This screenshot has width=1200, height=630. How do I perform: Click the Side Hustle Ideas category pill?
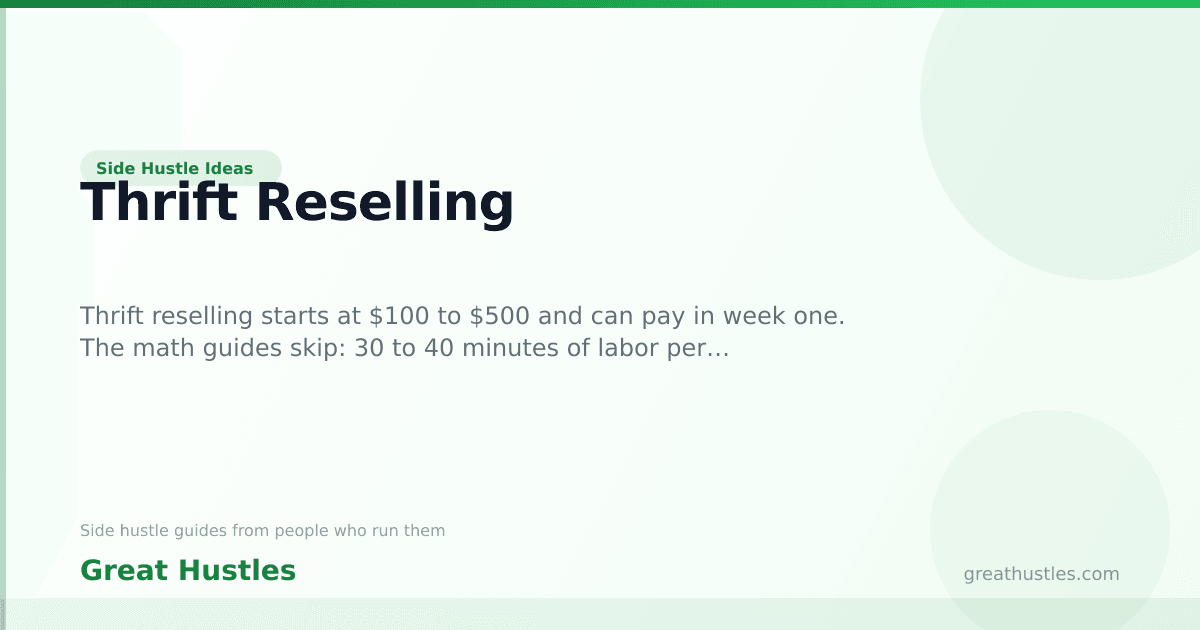coord(180,168)
